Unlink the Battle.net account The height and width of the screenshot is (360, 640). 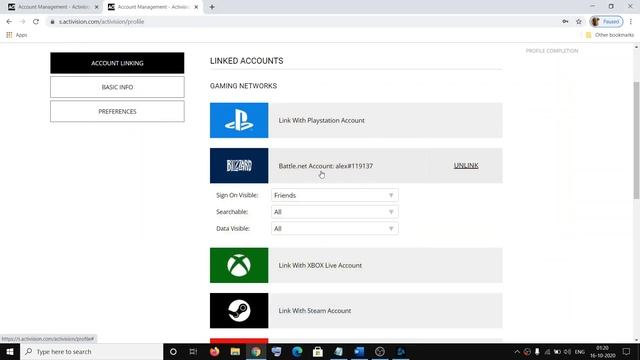pos(466,165)
